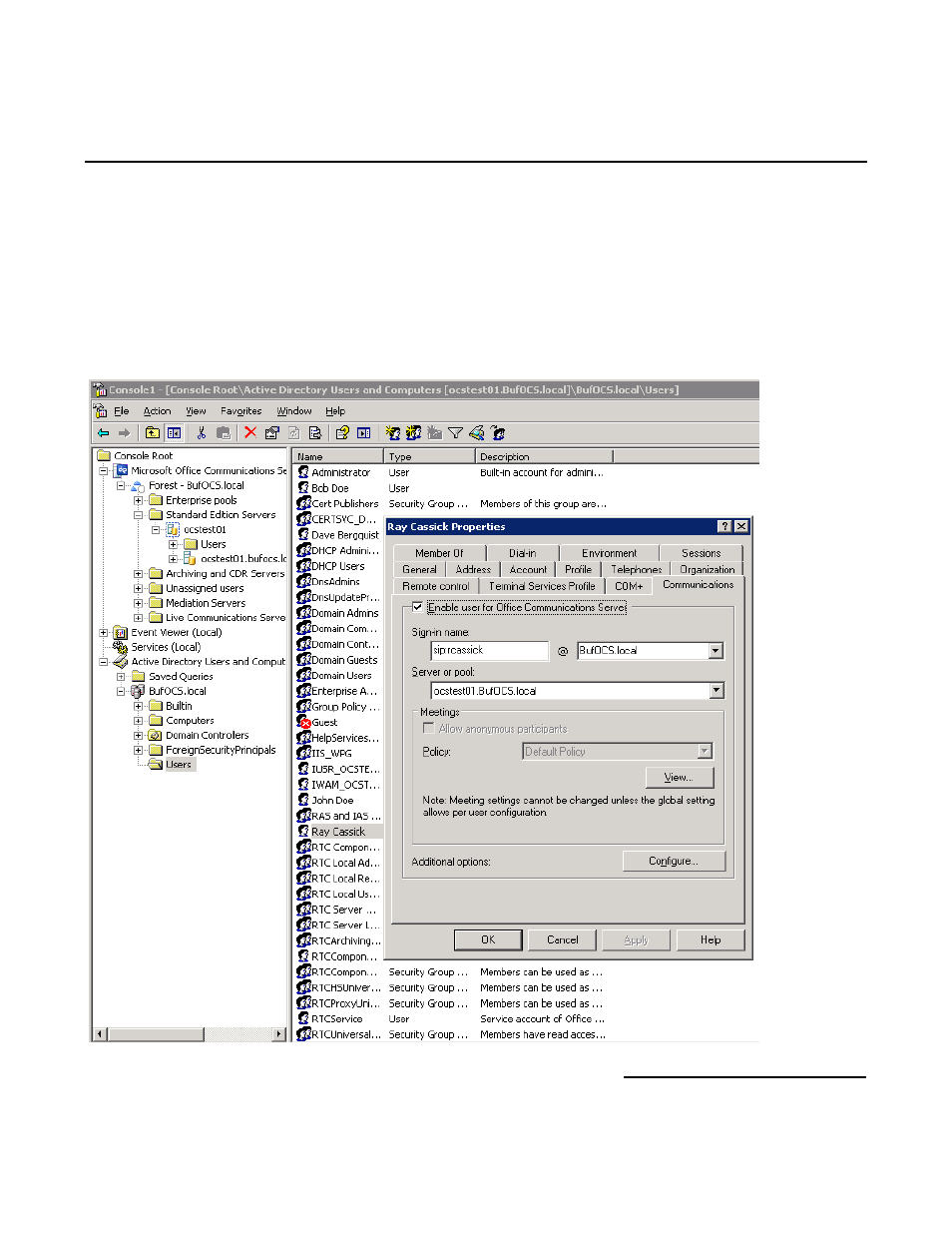Select the Users folder under BufOCS.local
The image size is (952, 1233).
pyautogui.click(x=179, y=765)
